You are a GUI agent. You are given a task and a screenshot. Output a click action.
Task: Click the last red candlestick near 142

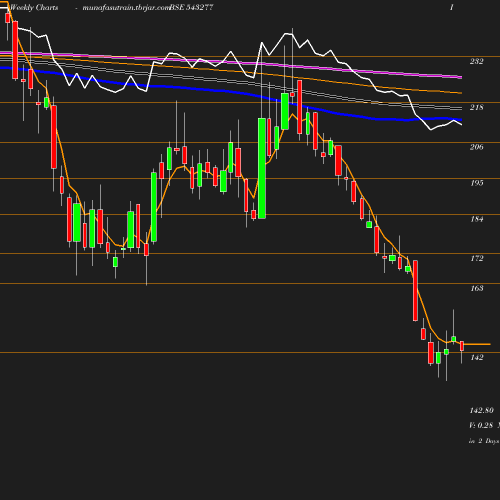click(x=462, y=346)
